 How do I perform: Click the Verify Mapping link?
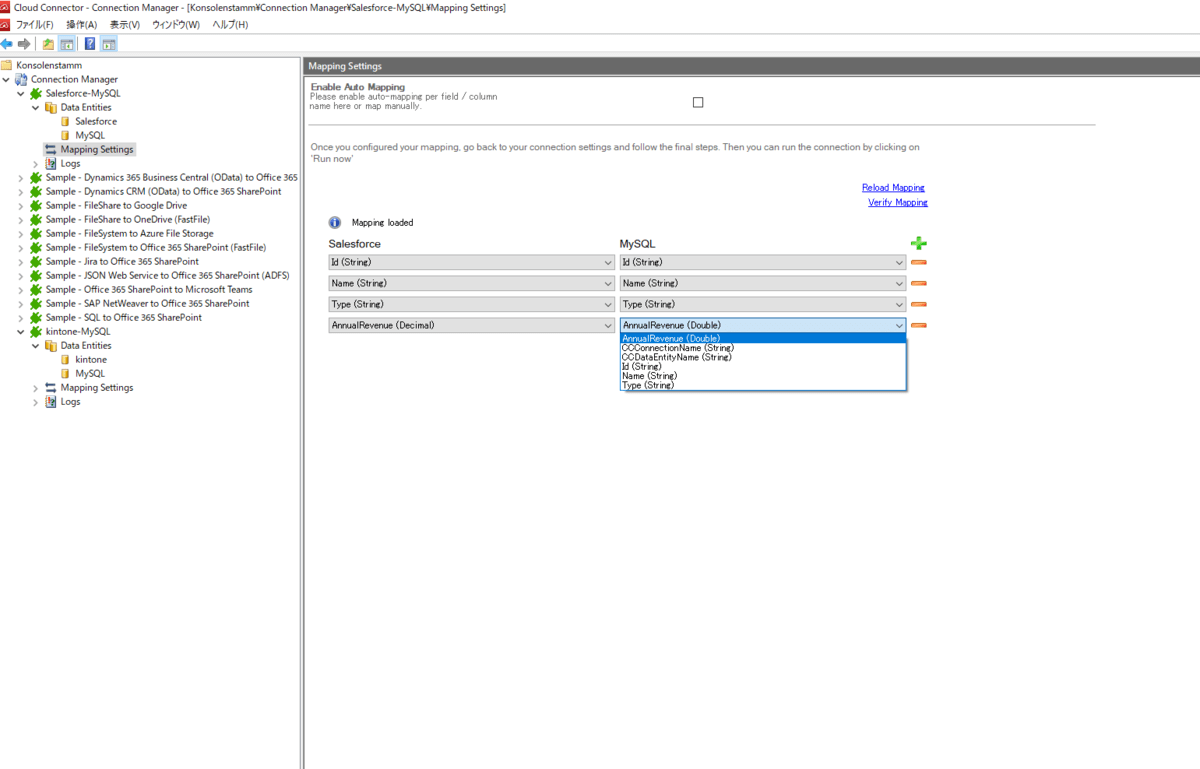[898, 202]
